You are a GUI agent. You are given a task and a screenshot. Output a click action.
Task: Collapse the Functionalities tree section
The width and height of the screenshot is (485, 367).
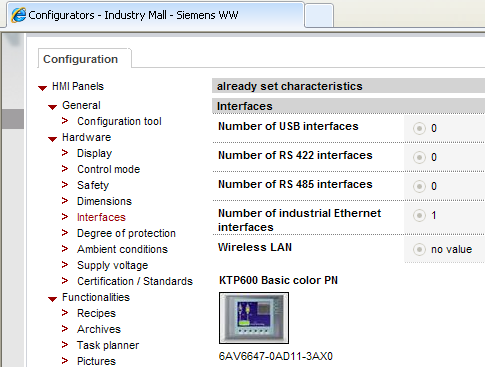click(x=52, y=299)
